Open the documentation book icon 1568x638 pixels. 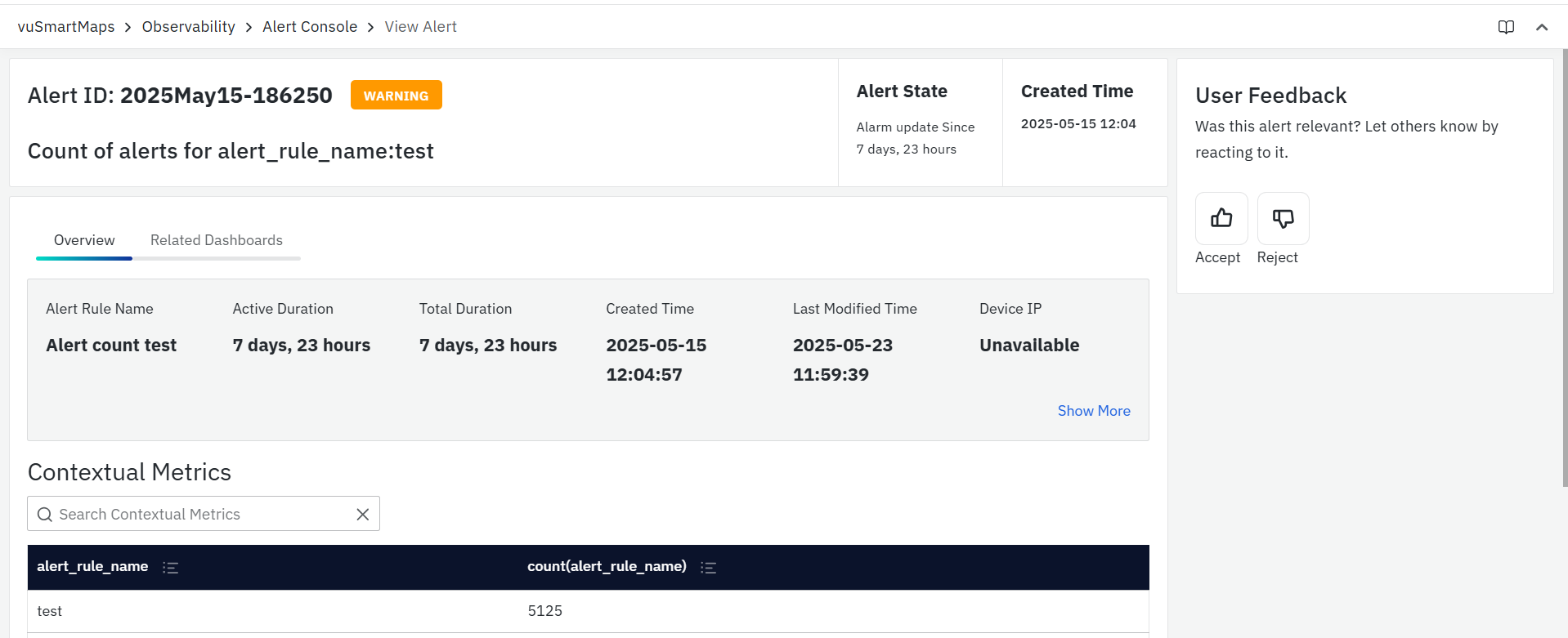(x=1506, y=27)
